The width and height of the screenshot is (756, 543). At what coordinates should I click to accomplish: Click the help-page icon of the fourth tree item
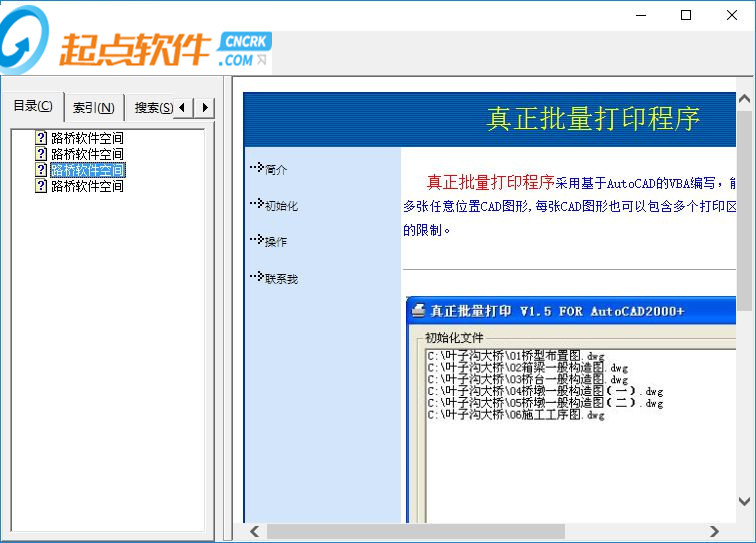point(41,186)
